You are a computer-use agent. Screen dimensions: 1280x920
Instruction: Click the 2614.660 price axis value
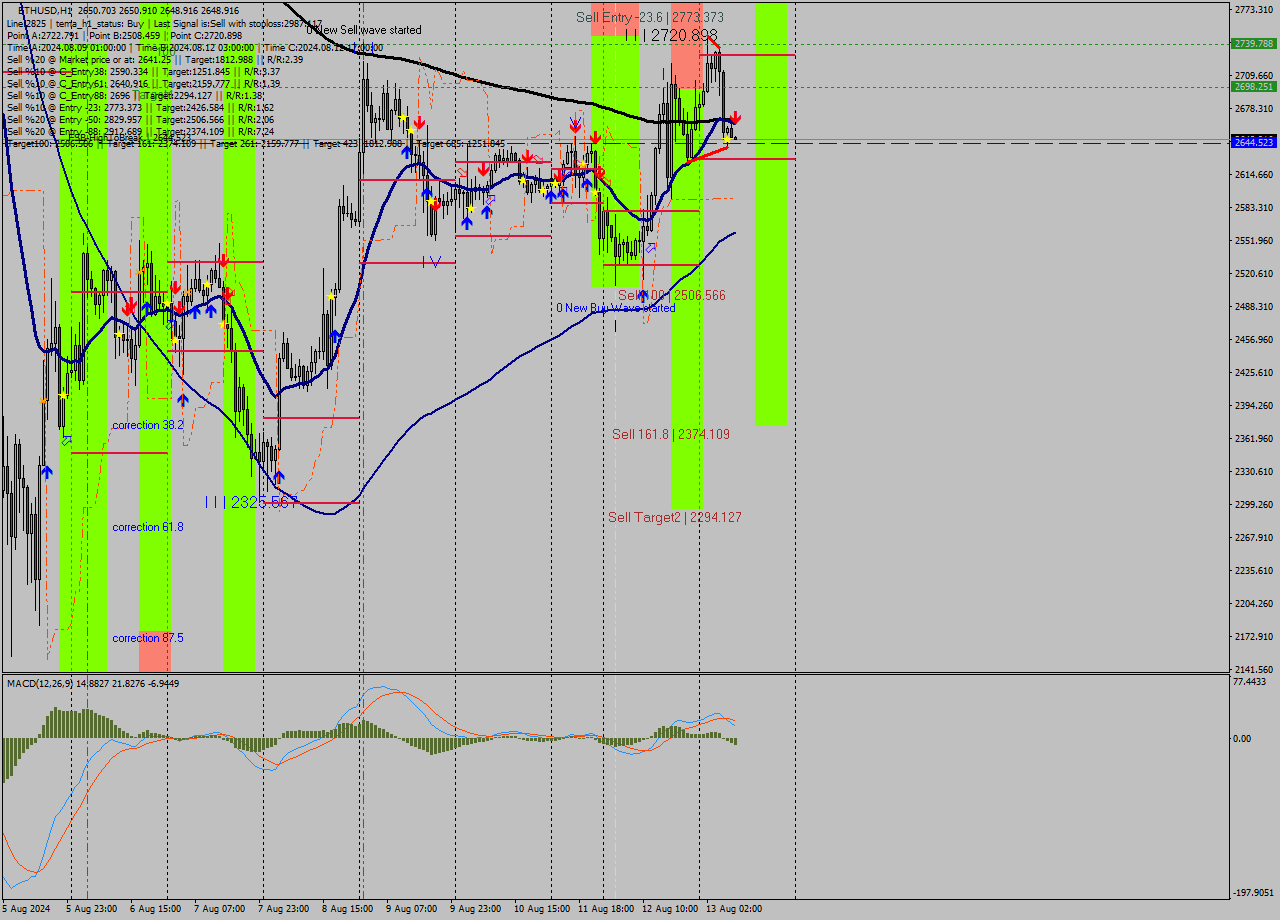(x=1254, y=174)
